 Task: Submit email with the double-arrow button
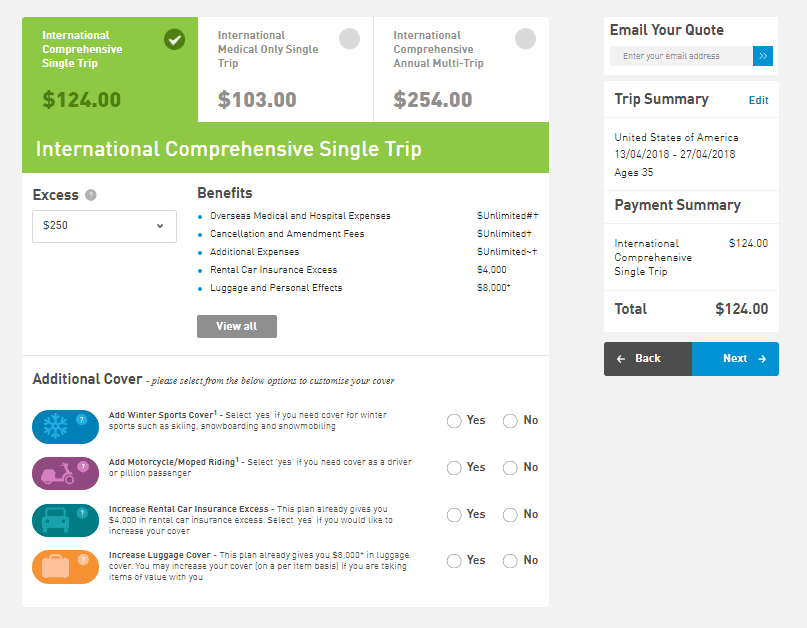click(763, 56)
